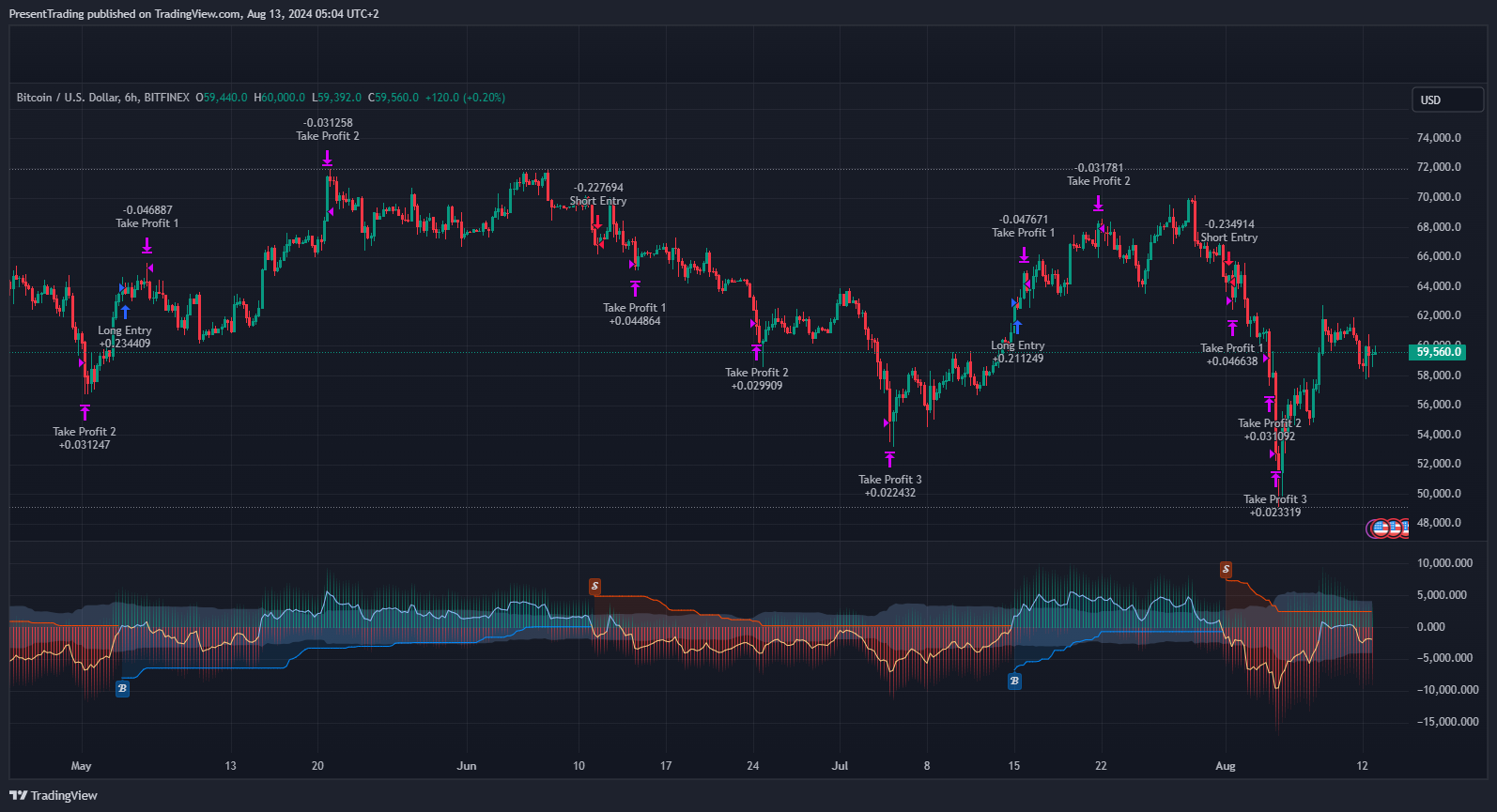Click the May date on the time axis
The width and height of the screenshot is (1497, 812).
(82, 766)
